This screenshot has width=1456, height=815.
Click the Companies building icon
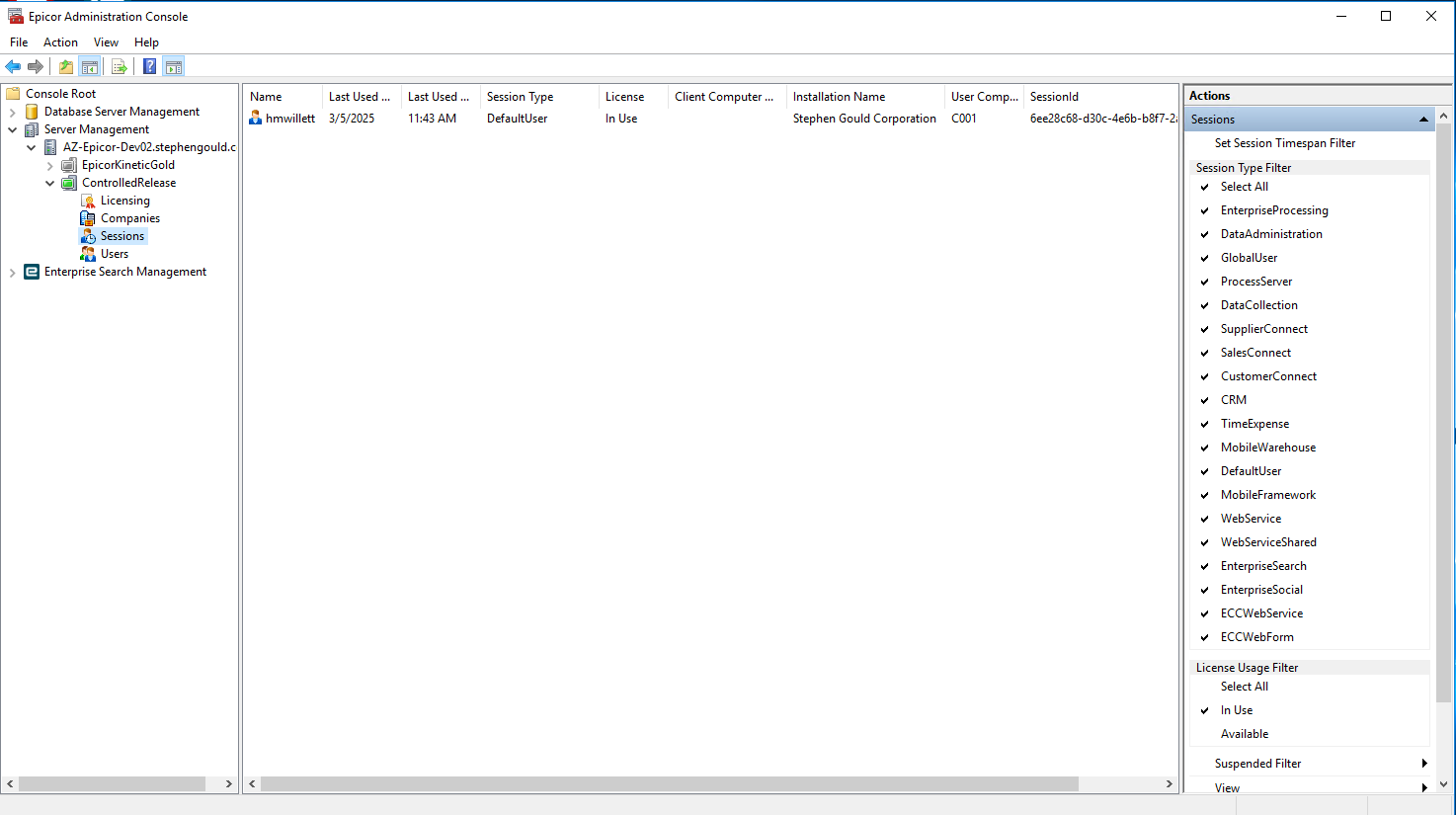point(88,218)
